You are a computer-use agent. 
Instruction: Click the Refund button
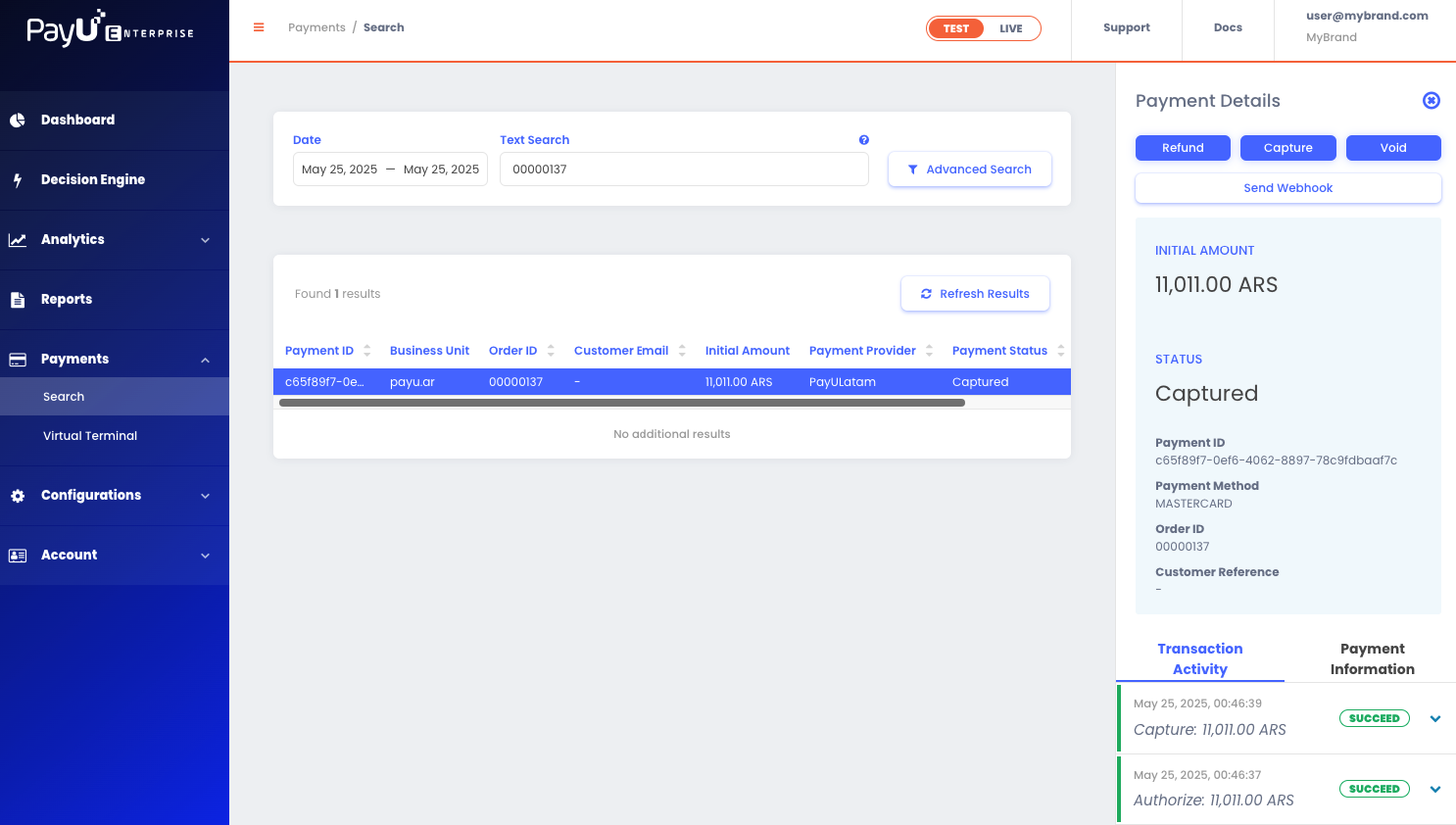click(1183, 148)
